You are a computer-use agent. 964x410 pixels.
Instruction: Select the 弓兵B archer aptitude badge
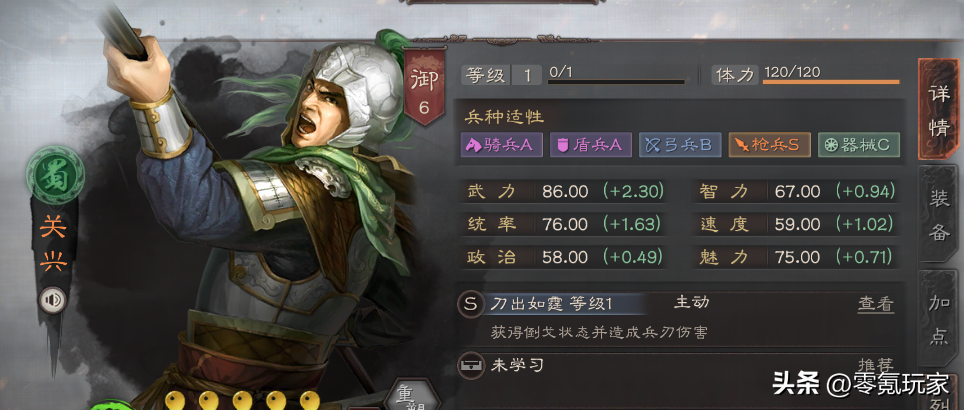(x=680, y=145)
